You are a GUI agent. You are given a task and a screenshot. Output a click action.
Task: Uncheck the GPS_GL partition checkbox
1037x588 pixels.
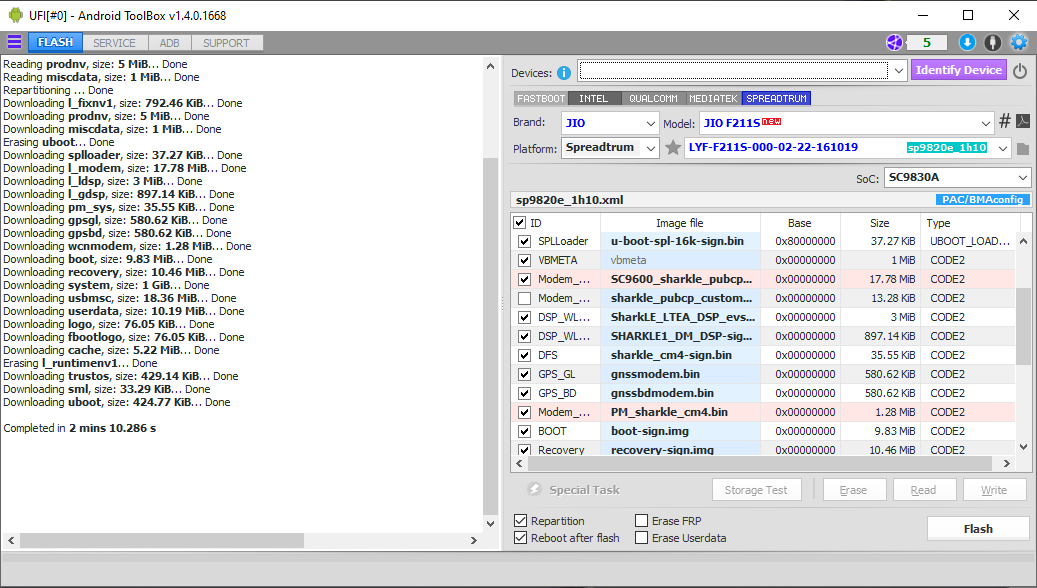[x=524, y=374]
